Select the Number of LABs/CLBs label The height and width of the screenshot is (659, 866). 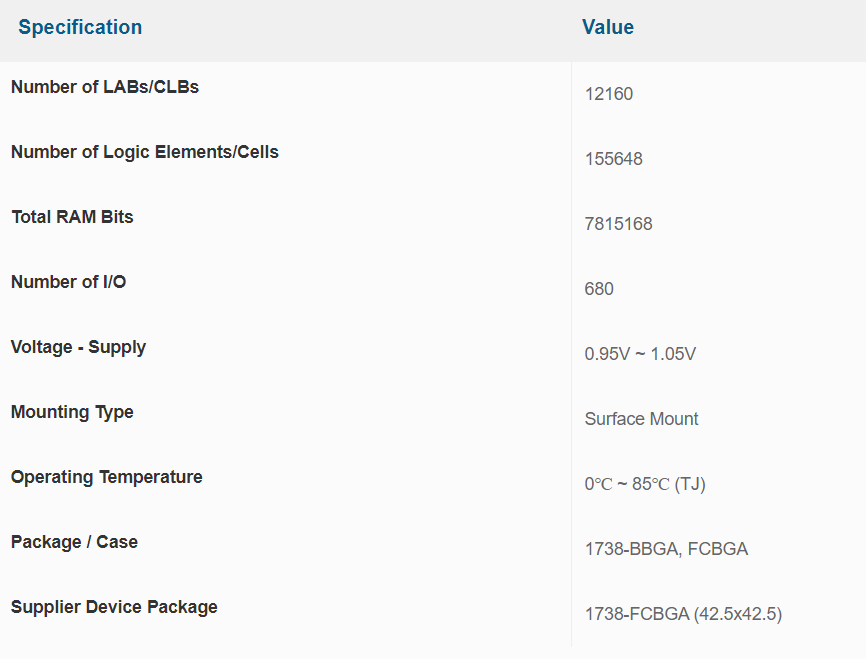coord(105,87)
